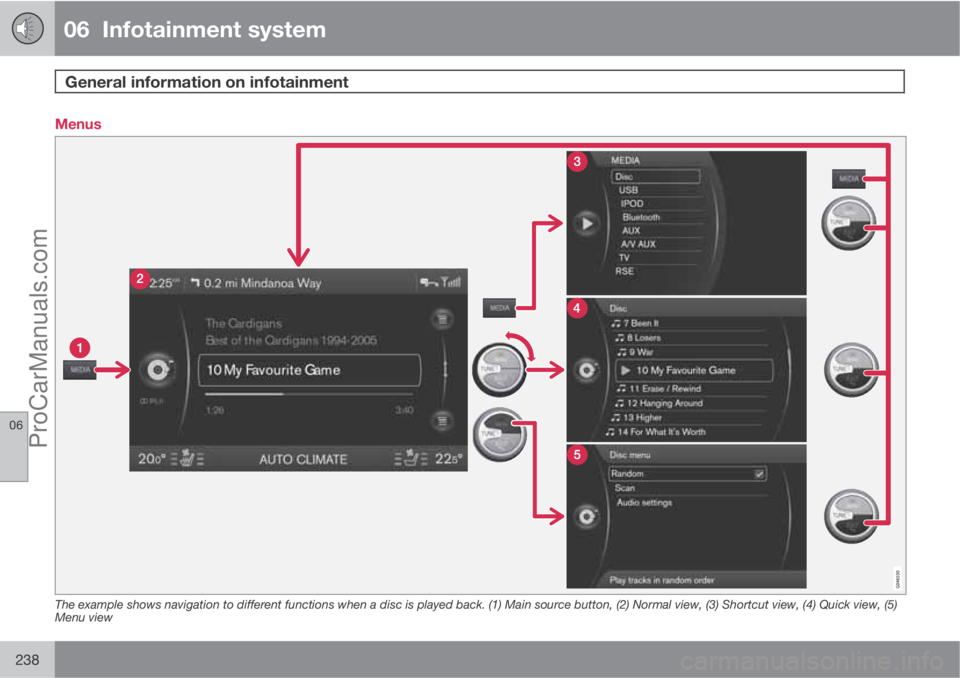Viewport: 960px width, 678px height.
Task: Click the lower round list icon on the playback screen
Action: [x=440, y=420]
